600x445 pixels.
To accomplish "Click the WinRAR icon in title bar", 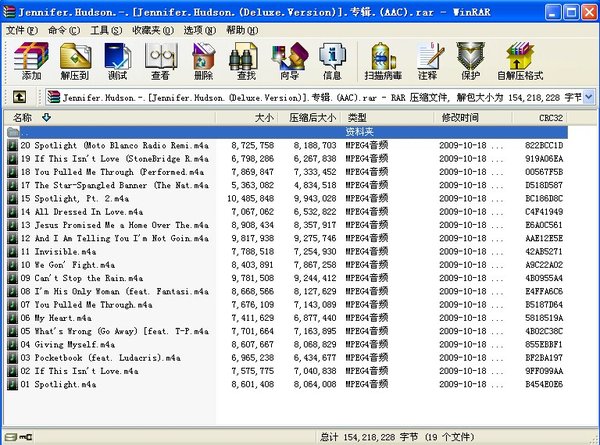I will (8, 12).
